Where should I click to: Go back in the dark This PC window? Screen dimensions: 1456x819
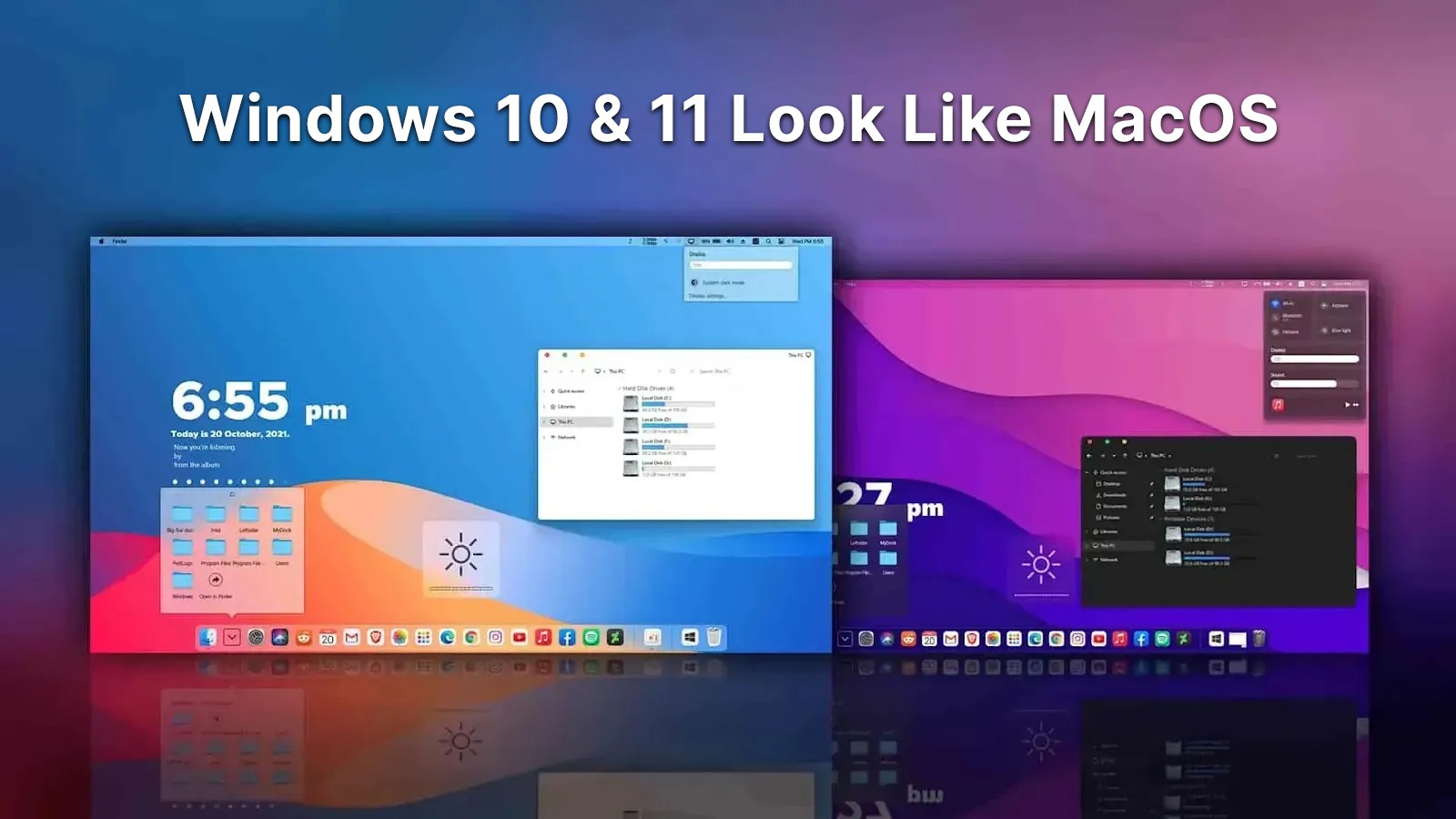pos(1089,456)
